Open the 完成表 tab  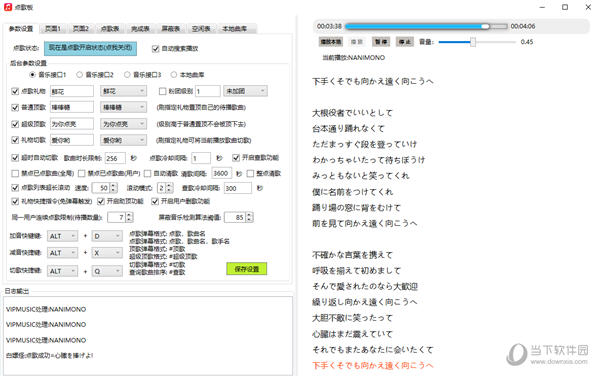pos(140,29)
